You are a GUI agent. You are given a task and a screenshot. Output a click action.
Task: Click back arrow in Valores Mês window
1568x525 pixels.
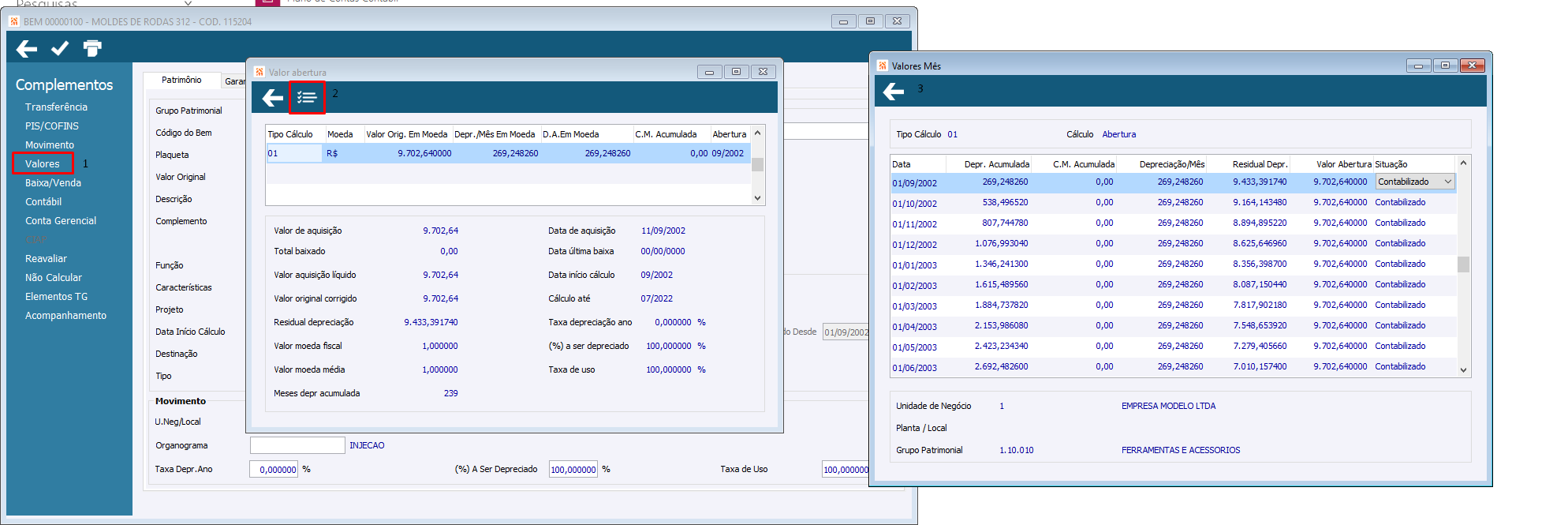[x=894, y=92]
